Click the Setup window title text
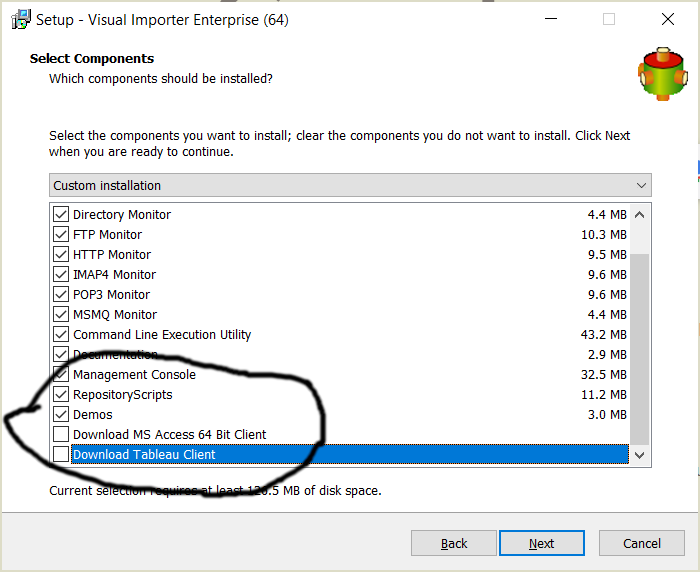Screen dimensions: 700x572 pos(162,20)
